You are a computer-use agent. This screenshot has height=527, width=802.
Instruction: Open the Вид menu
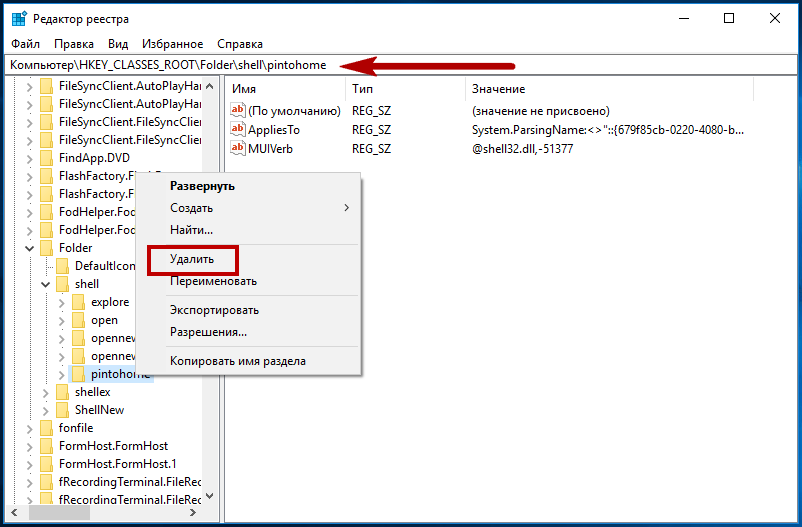(118, 44)
